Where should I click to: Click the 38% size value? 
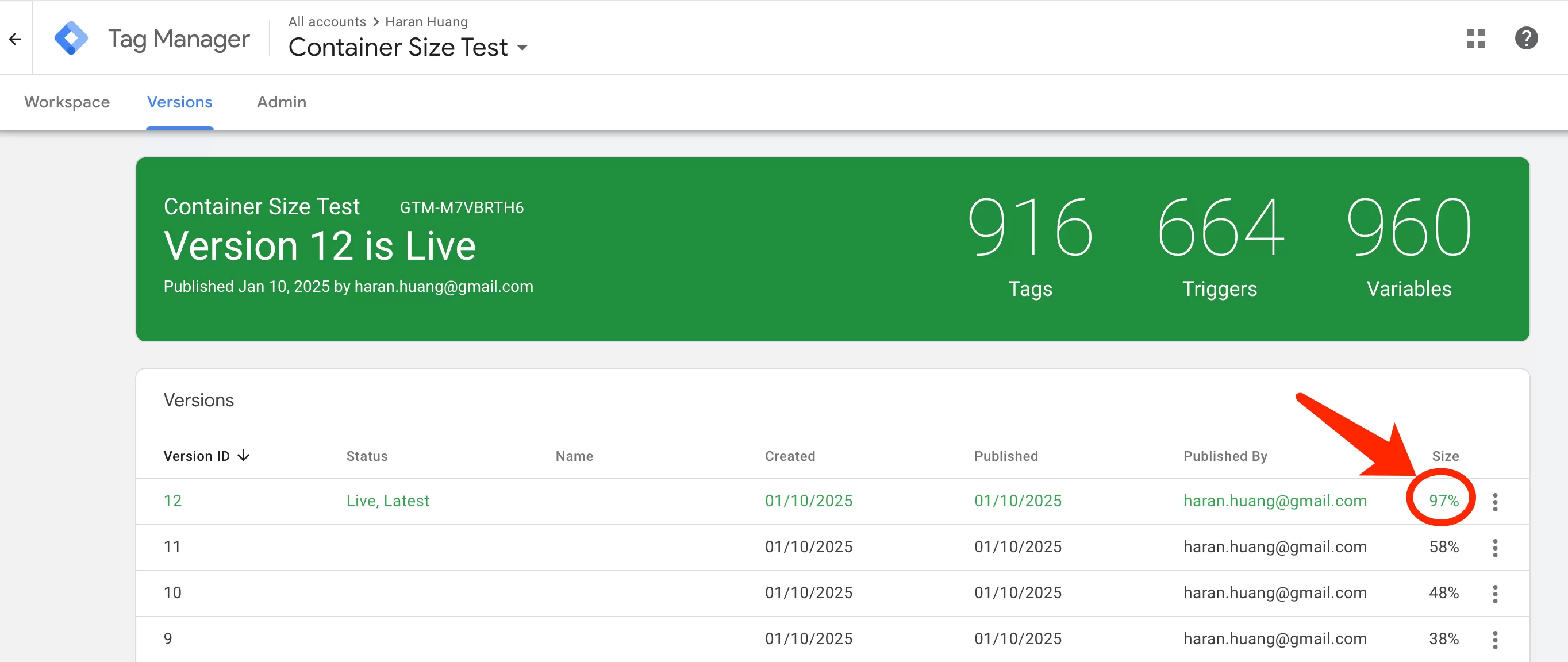(1443, 639)
